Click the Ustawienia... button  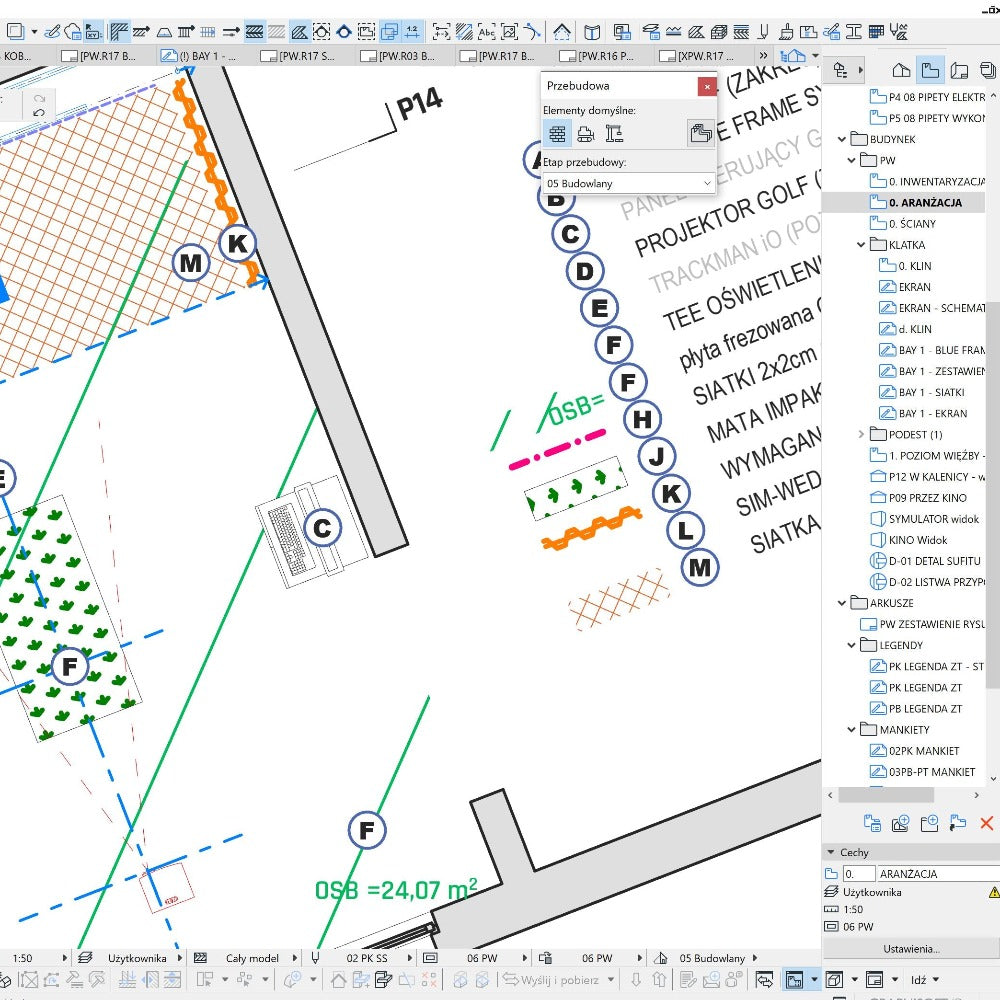coord(910,948)
